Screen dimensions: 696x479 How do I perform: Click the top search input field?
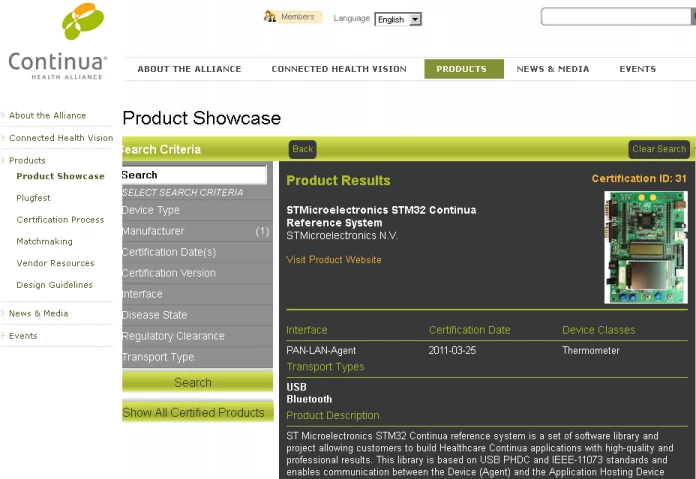(616, 16)
